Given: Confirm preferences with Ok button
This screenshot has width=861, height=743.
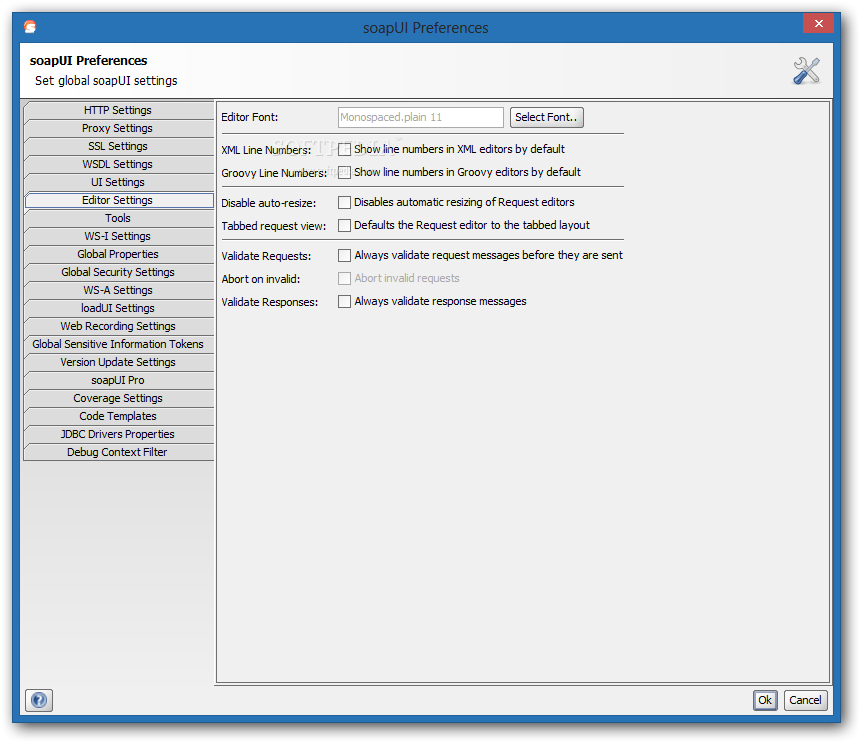Looking at the screenshot, I should (x=765, y=700).
